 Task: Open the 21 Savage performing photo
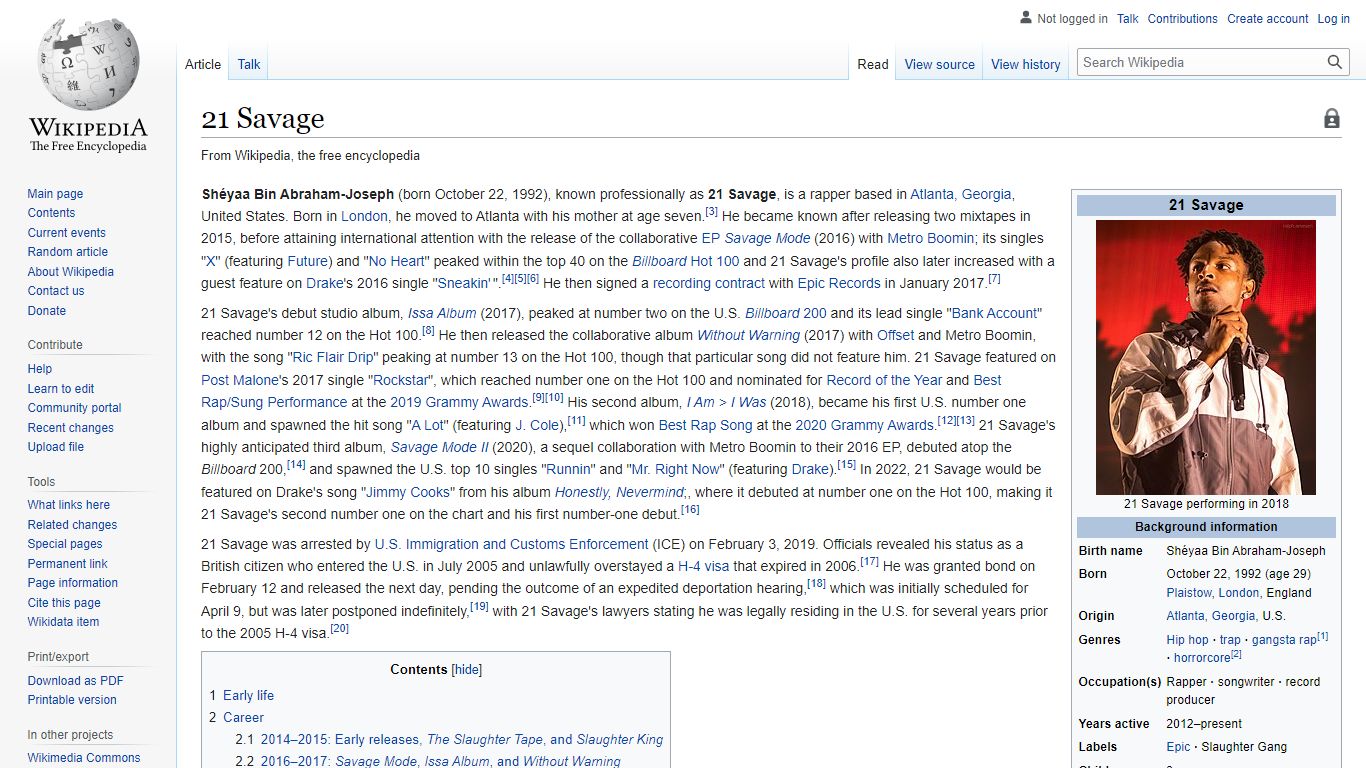pos(1206,357)
